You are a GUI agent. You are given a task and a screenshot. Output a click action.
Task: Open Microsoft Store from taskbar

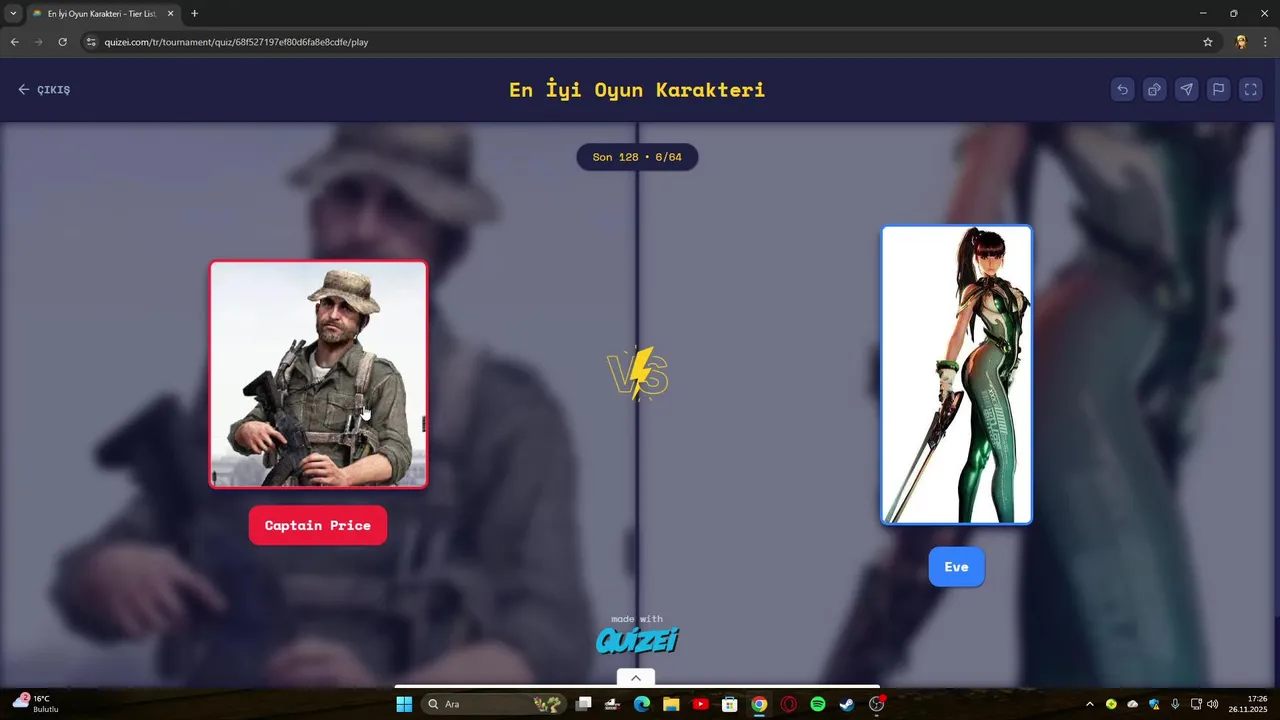coord(730,704)
